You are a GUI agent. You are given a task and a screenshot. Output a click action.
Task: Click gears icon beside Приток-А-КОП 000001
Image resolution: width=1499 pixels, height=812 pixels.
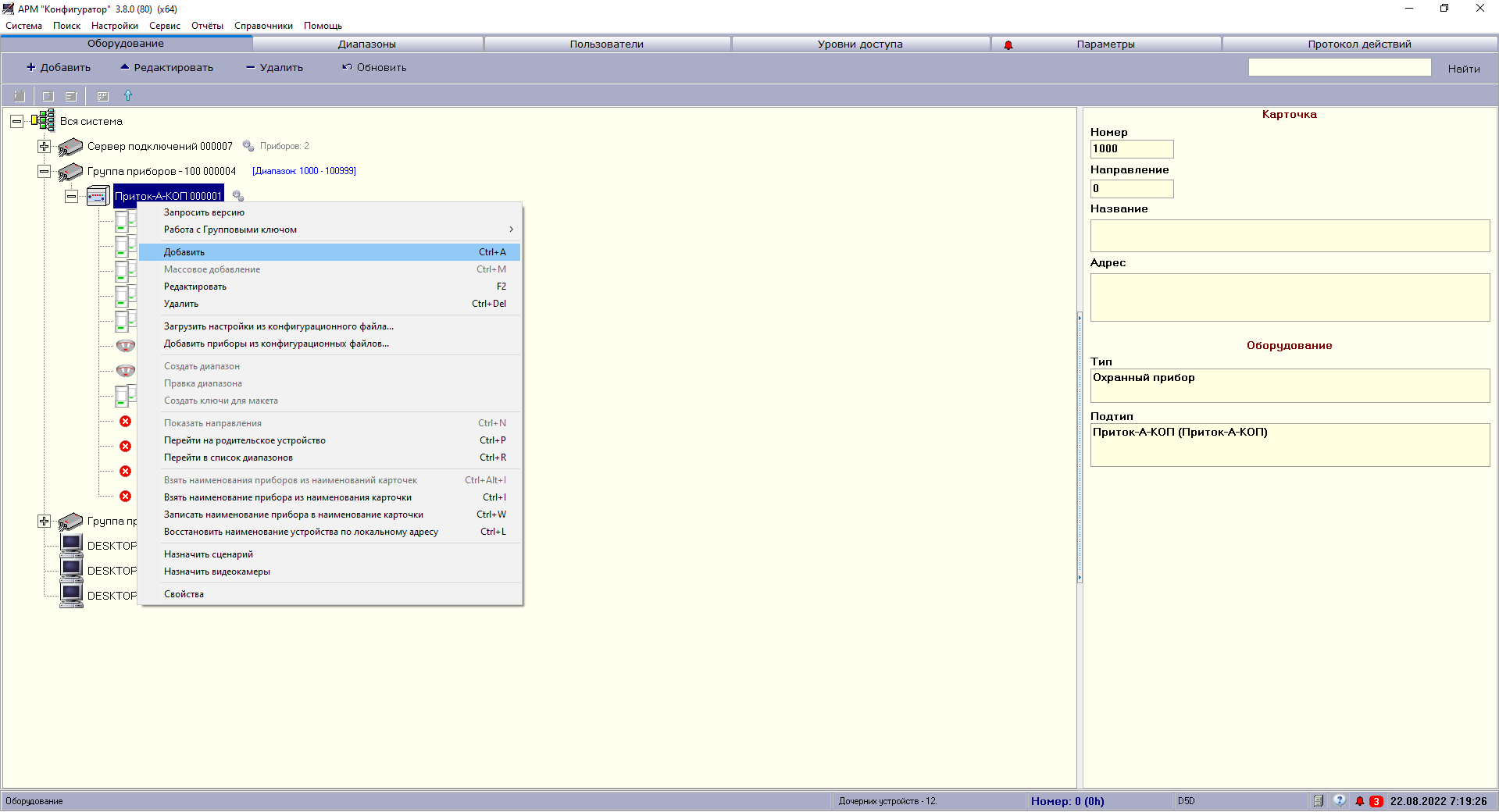[238, 196]
